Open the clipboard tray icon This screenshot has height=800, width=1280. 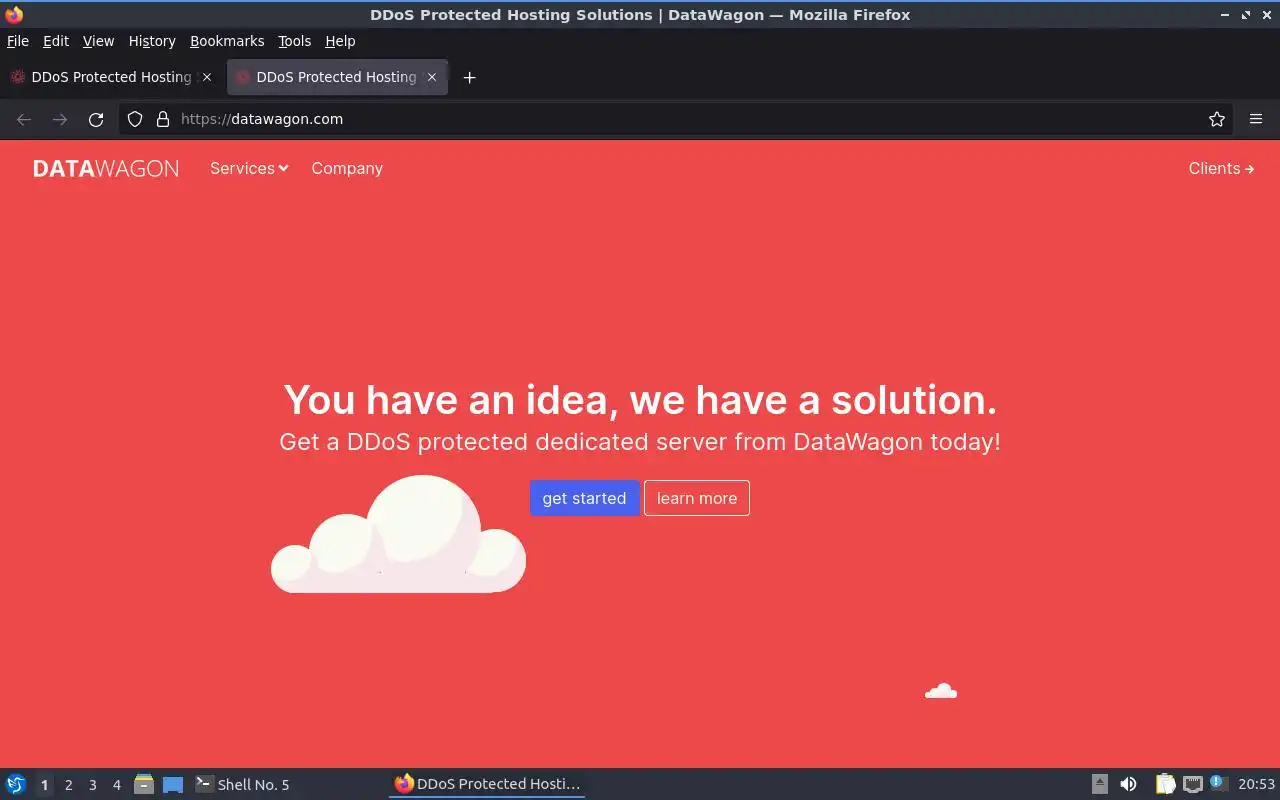point(1166,784)
